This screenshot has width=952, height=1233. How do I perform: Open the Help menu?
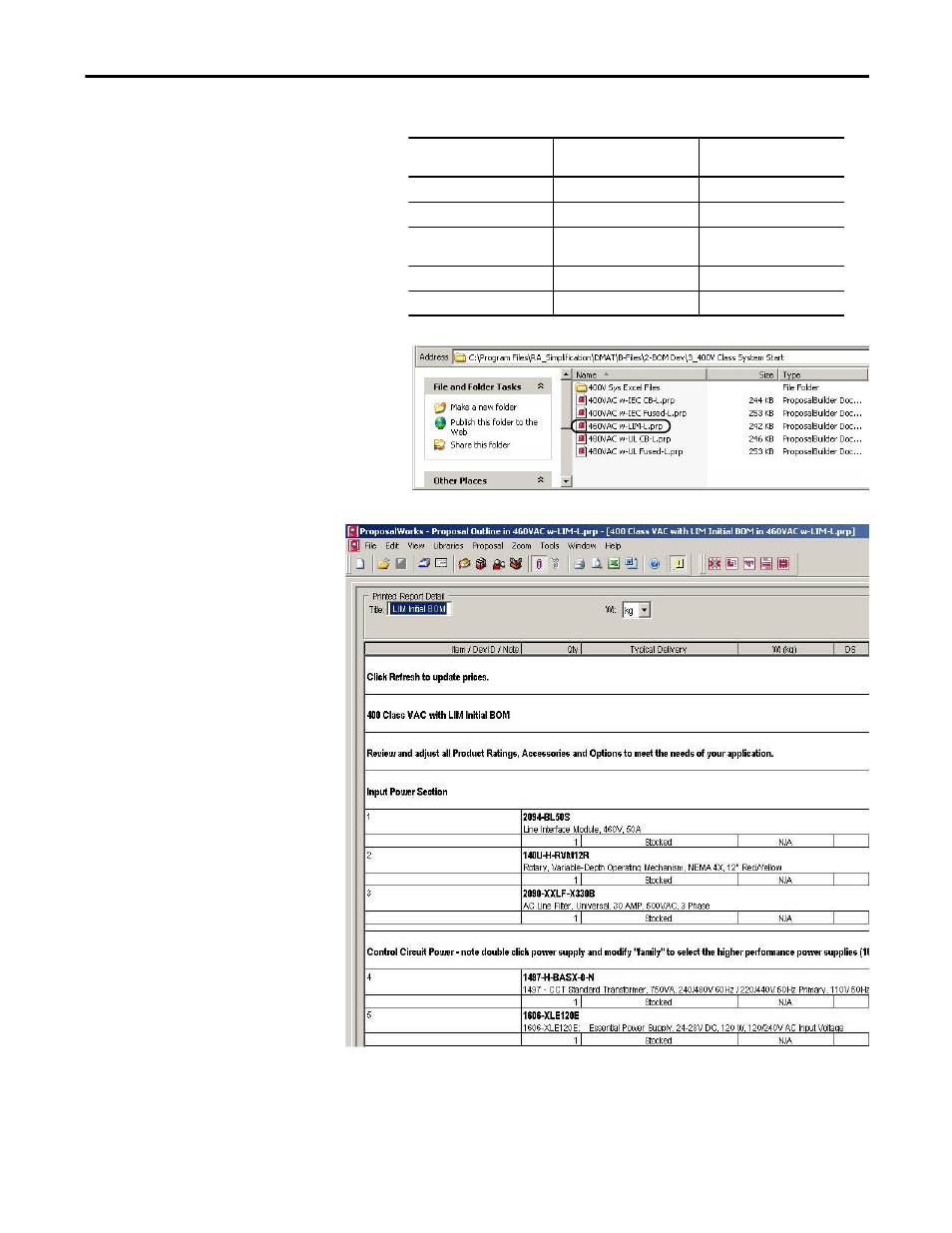point(613,546)
